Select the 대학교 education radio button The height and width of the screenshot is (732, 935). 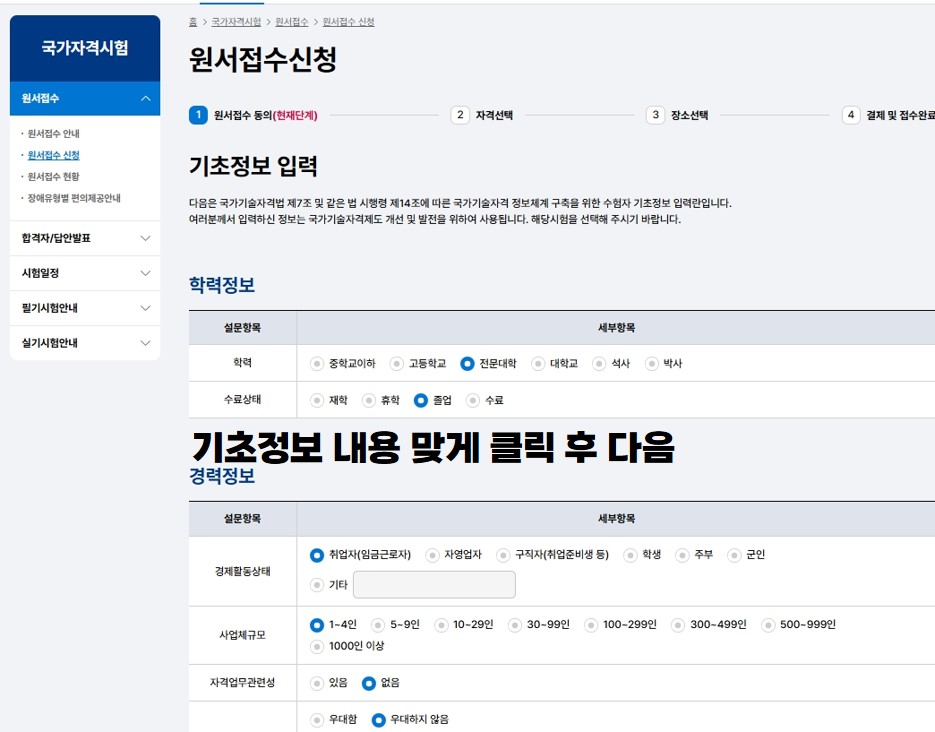tap(538, 364)
